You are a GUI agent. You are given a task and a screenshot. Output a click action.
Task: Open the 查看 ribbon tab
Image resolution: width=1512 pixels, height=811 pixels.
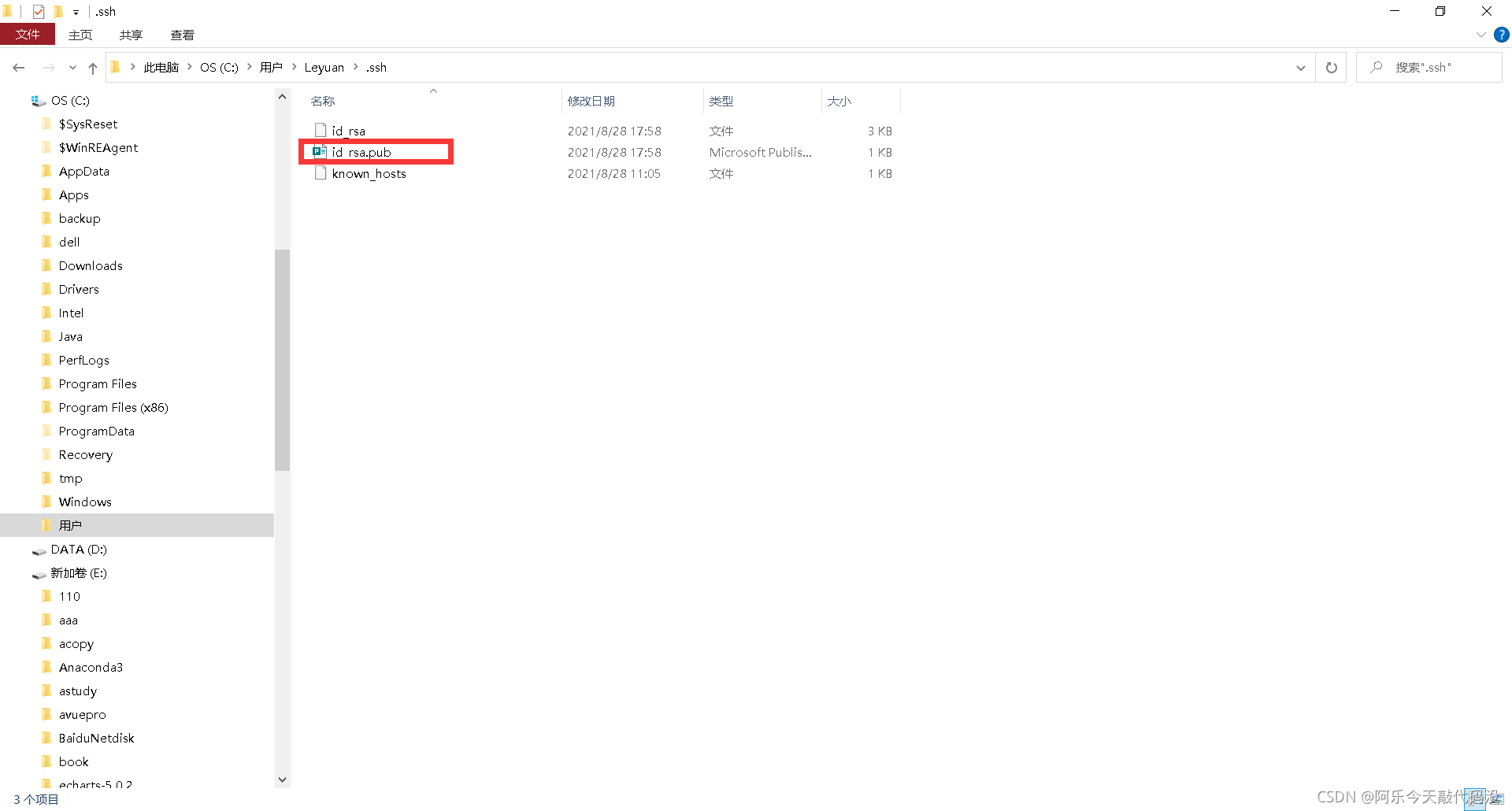pyautogui.click(x=182, y=35)
